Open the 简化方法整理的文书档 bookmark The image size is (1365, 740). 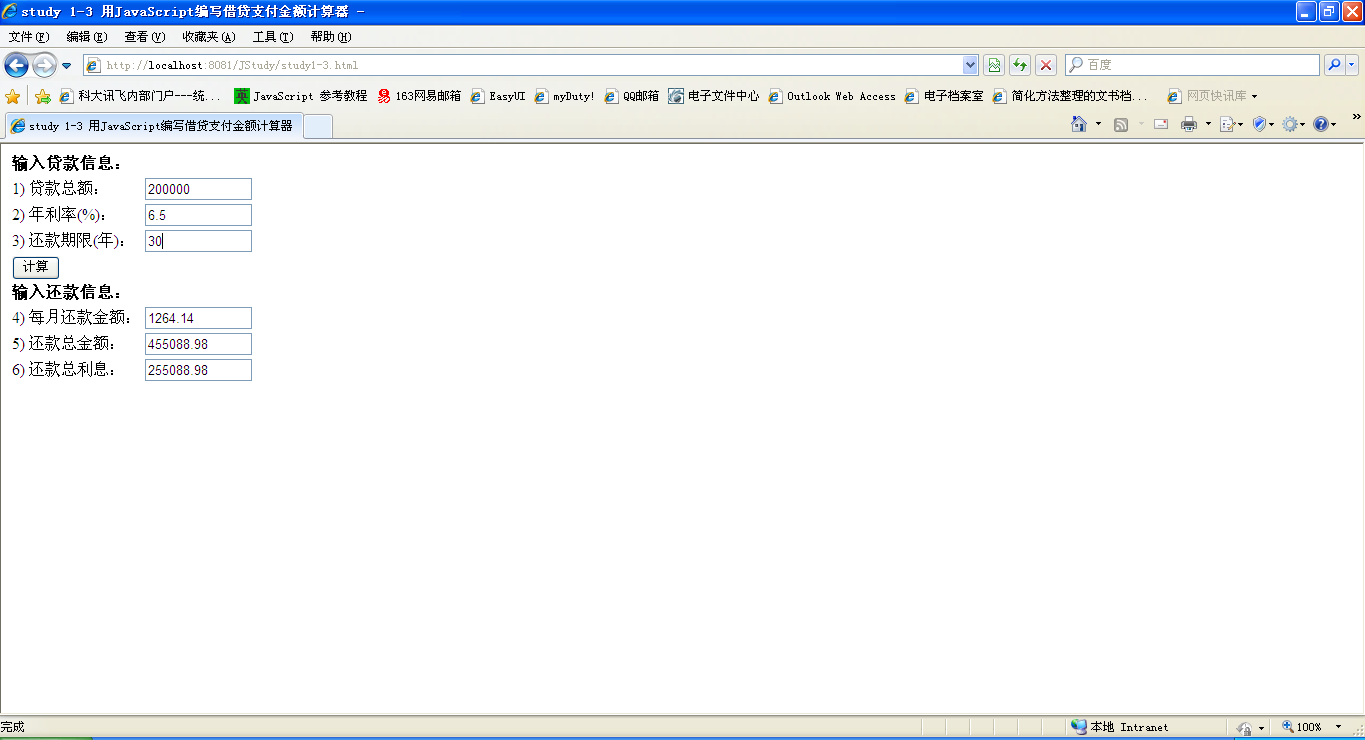tap(1070, 96)
